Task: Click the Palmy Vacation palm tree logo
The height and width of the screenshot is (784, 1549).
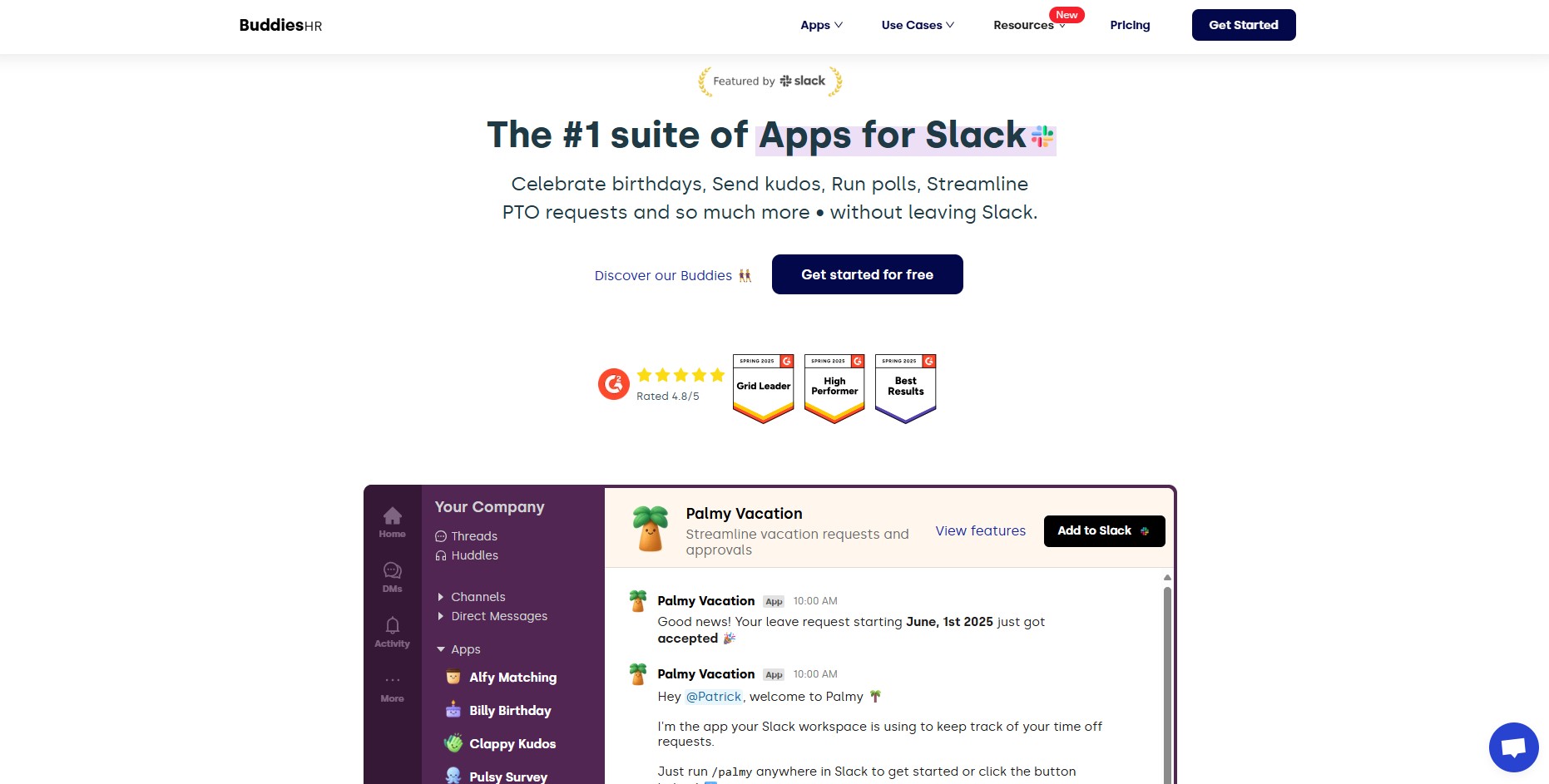Action: [x=650, y=529]
